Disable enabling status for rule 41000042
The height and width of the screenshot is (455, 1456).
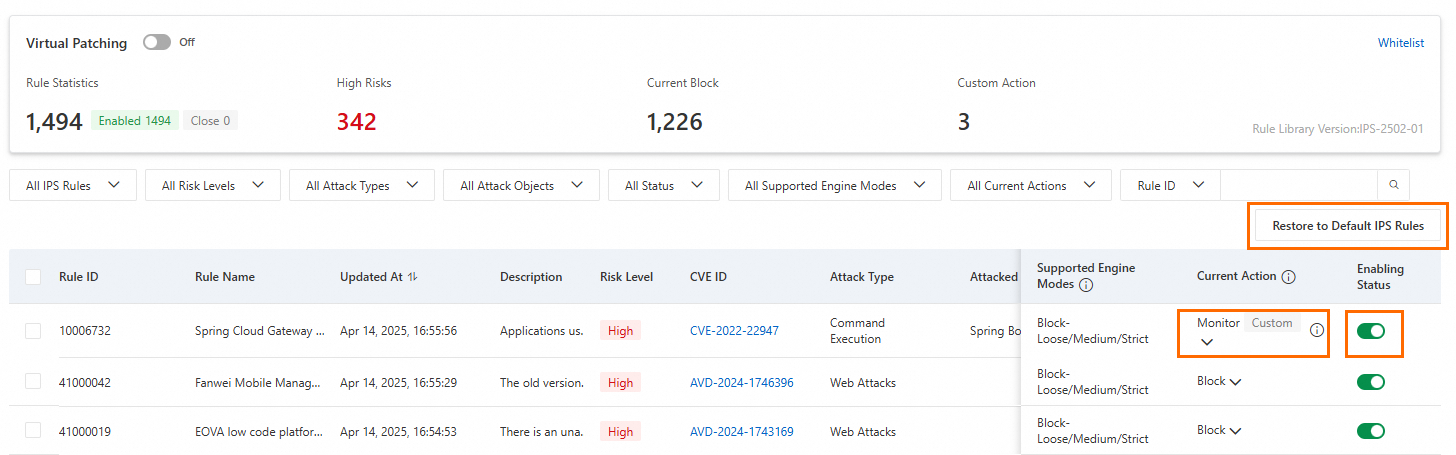tap(1371, 382)
